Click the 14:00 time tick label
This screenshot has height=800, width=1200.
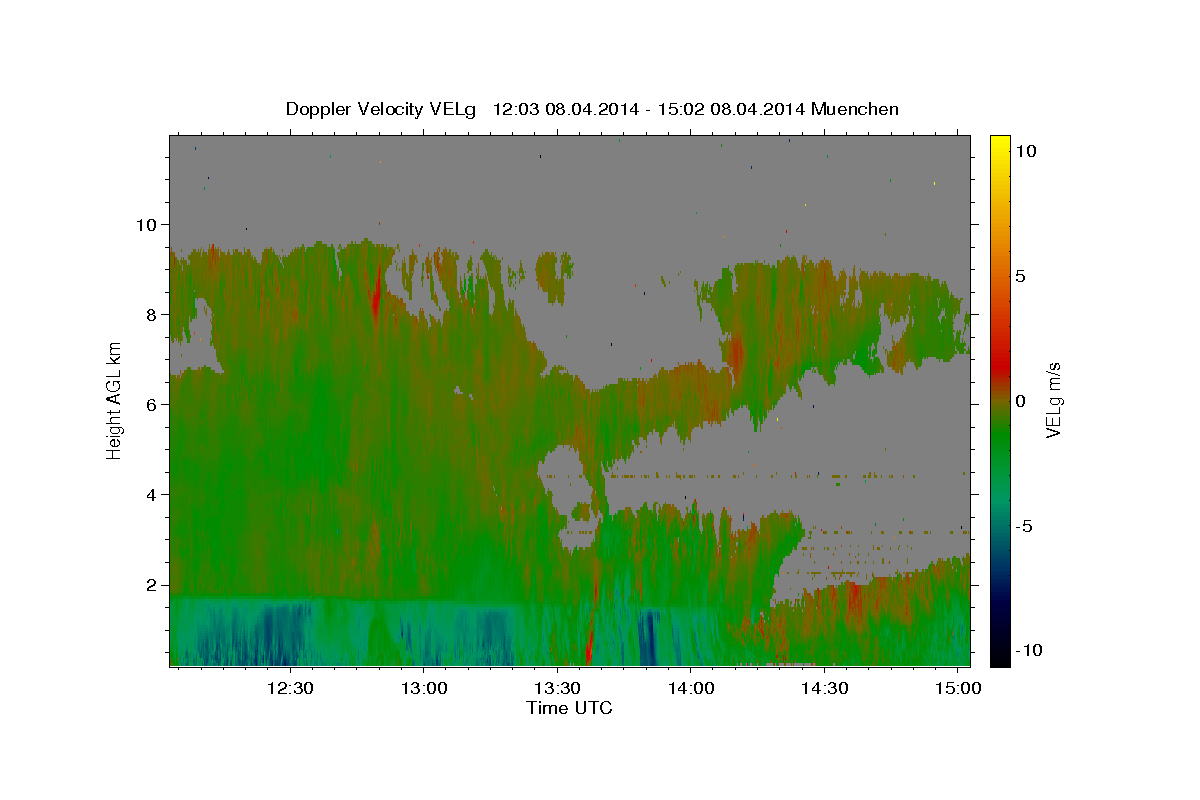pos(691,689)
